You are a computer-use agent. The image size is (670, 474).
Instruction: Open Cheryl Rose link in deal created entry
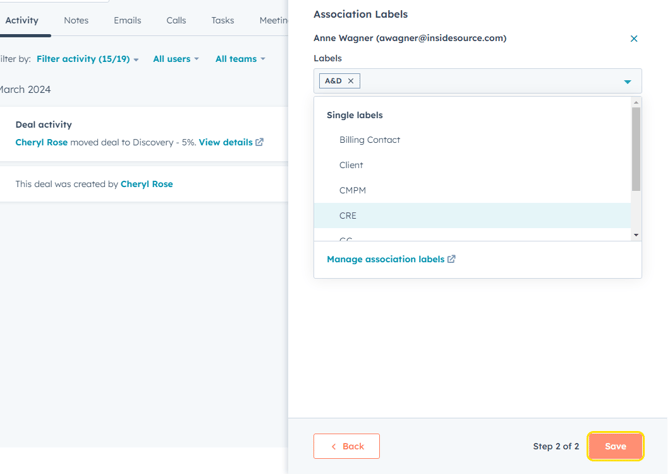click(146, 184)
